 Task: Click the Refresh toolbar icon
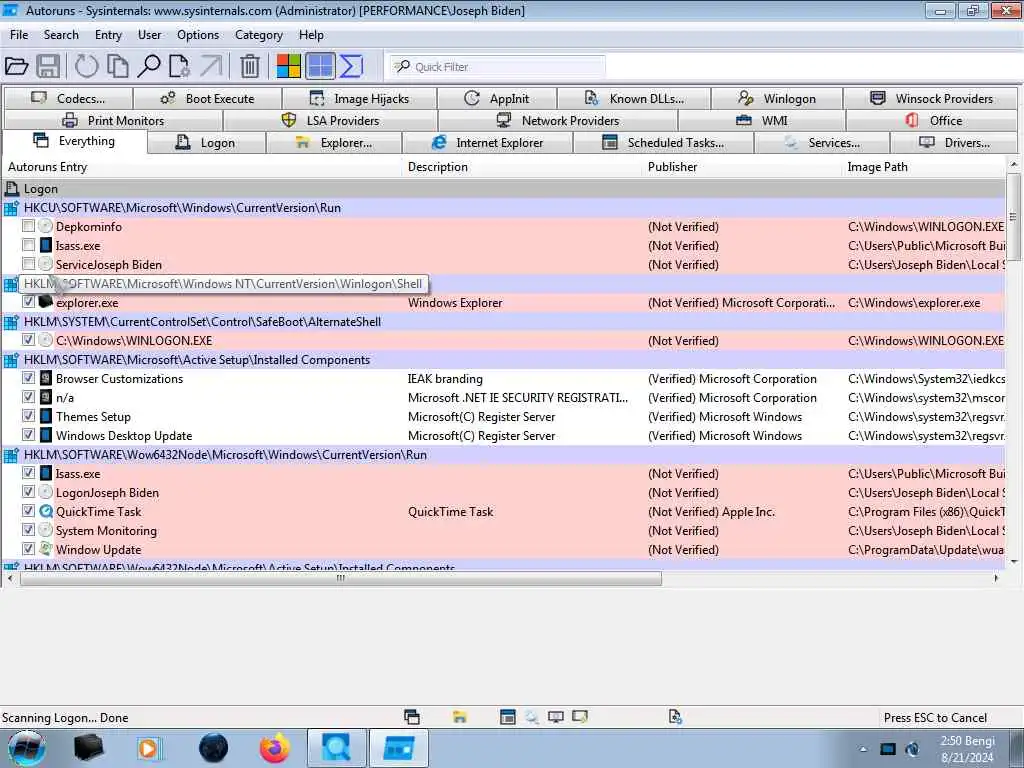point(86,66)
